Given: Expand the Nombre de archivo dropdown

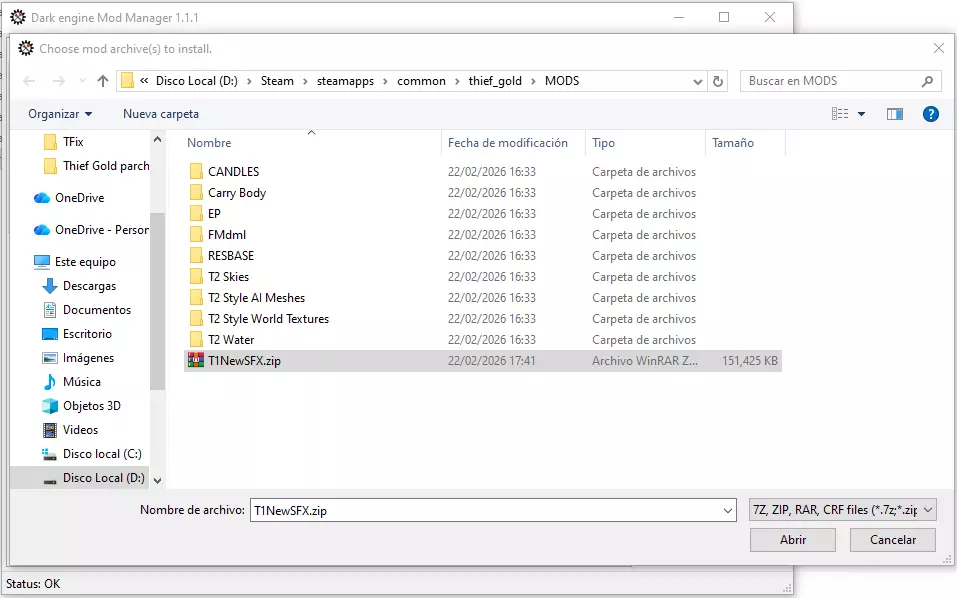Looking at the screenshot, I should [x=728, y=510].
